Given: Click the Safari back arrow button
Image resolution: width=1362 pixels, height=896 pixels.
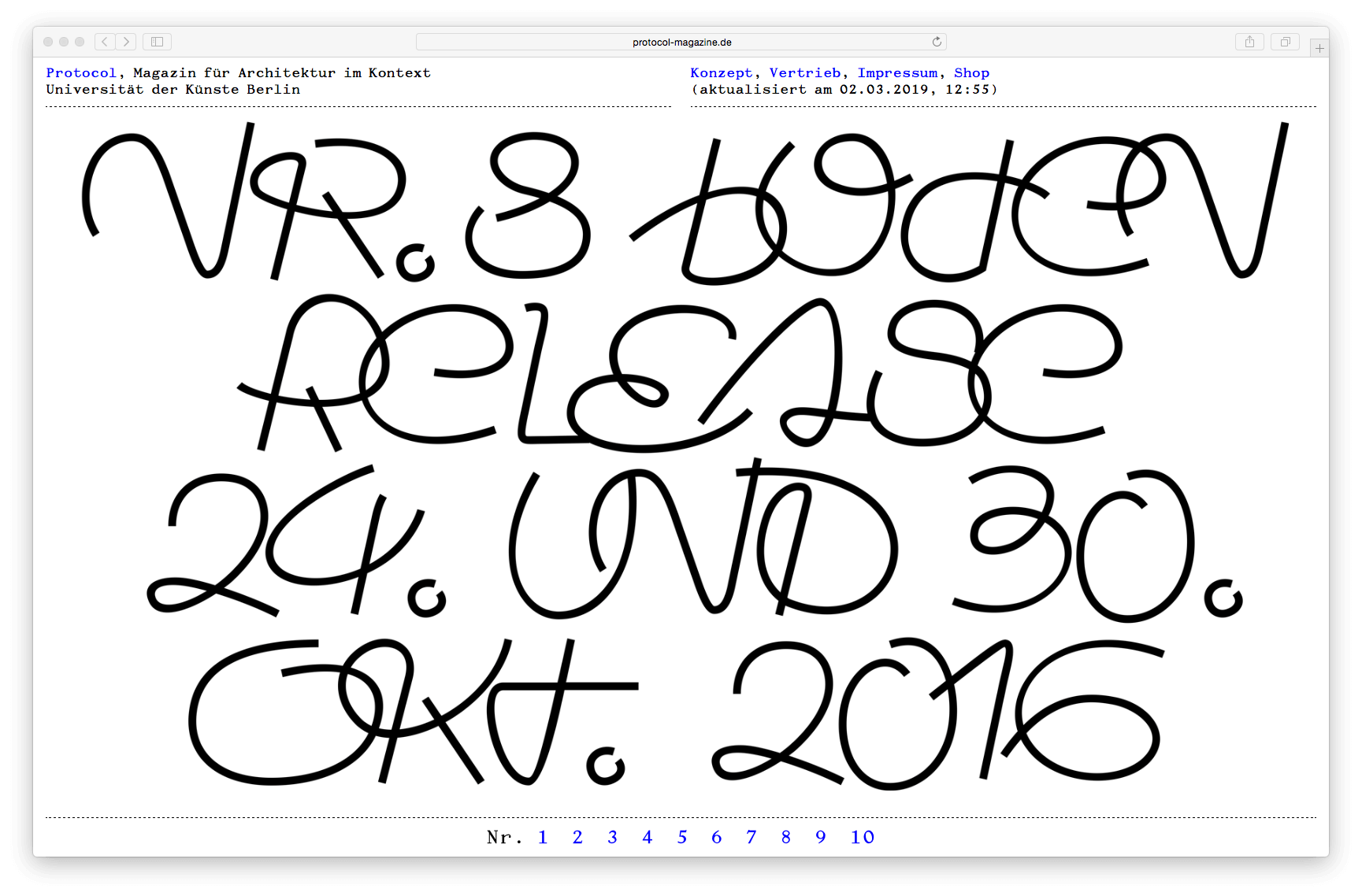Looking at the screenshot, I should tap(105, 42).
